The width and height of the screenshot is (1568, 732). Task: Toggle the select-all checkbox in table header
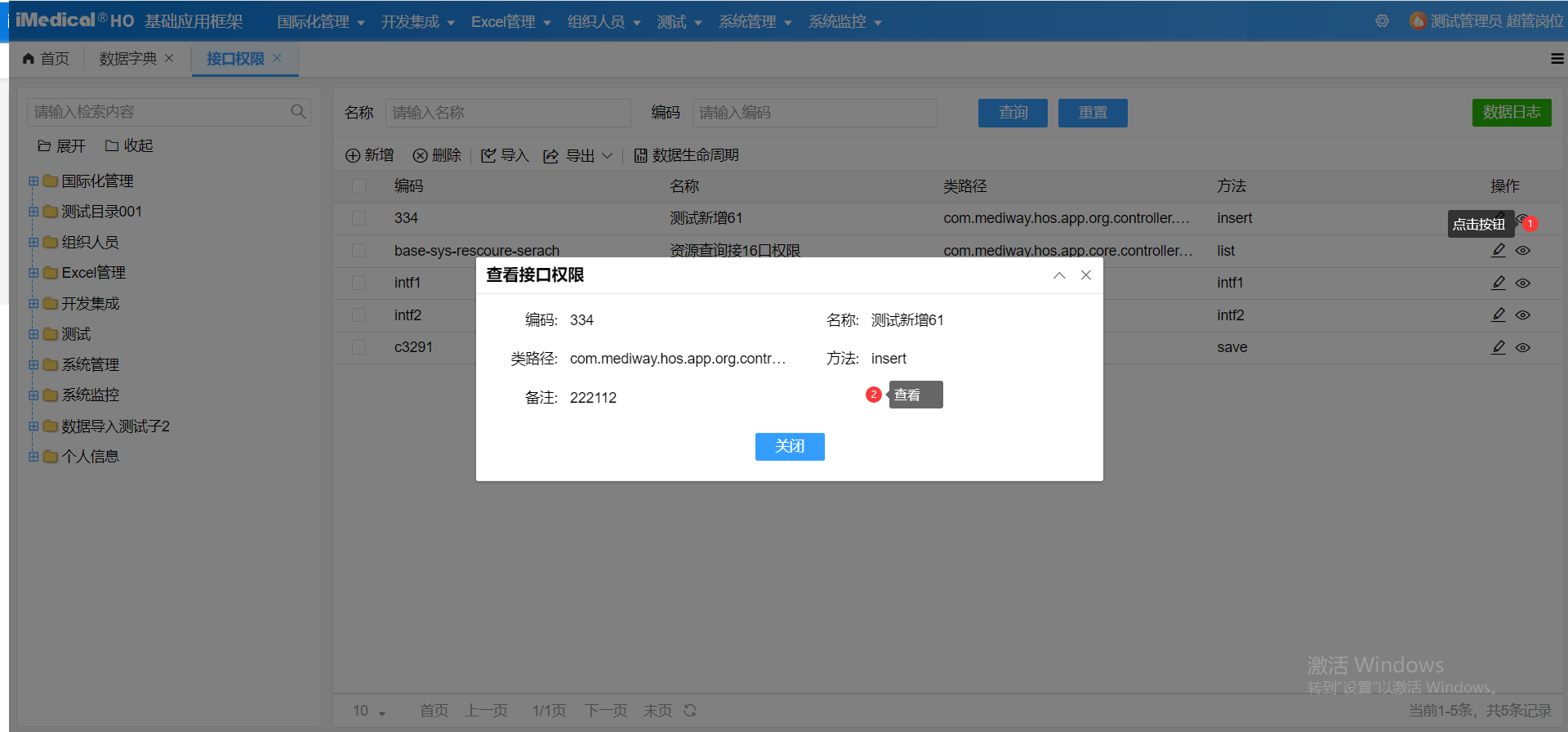tap(359, 186)
